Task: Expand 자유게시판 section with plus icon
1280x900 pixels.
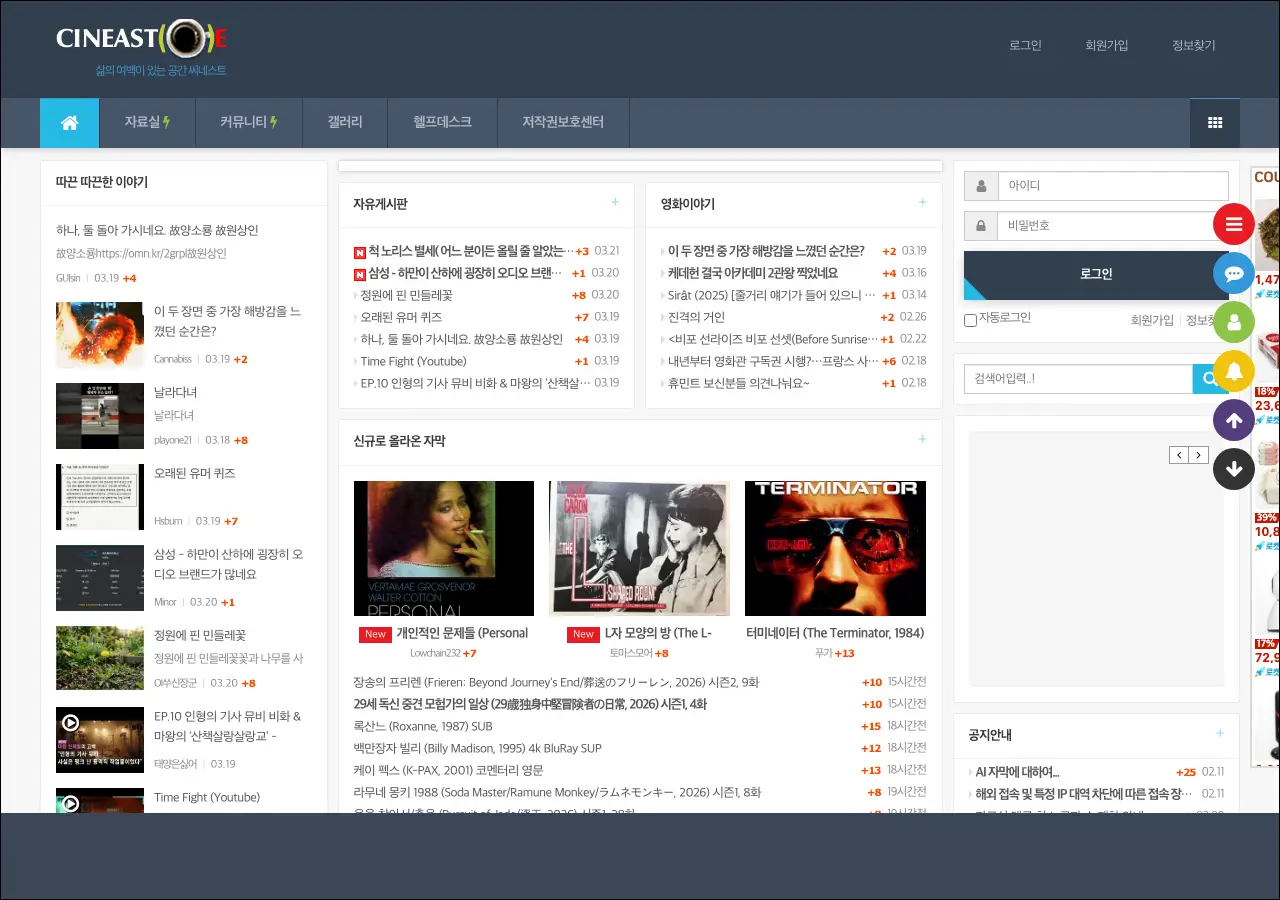Action: [x=615, y=203]
